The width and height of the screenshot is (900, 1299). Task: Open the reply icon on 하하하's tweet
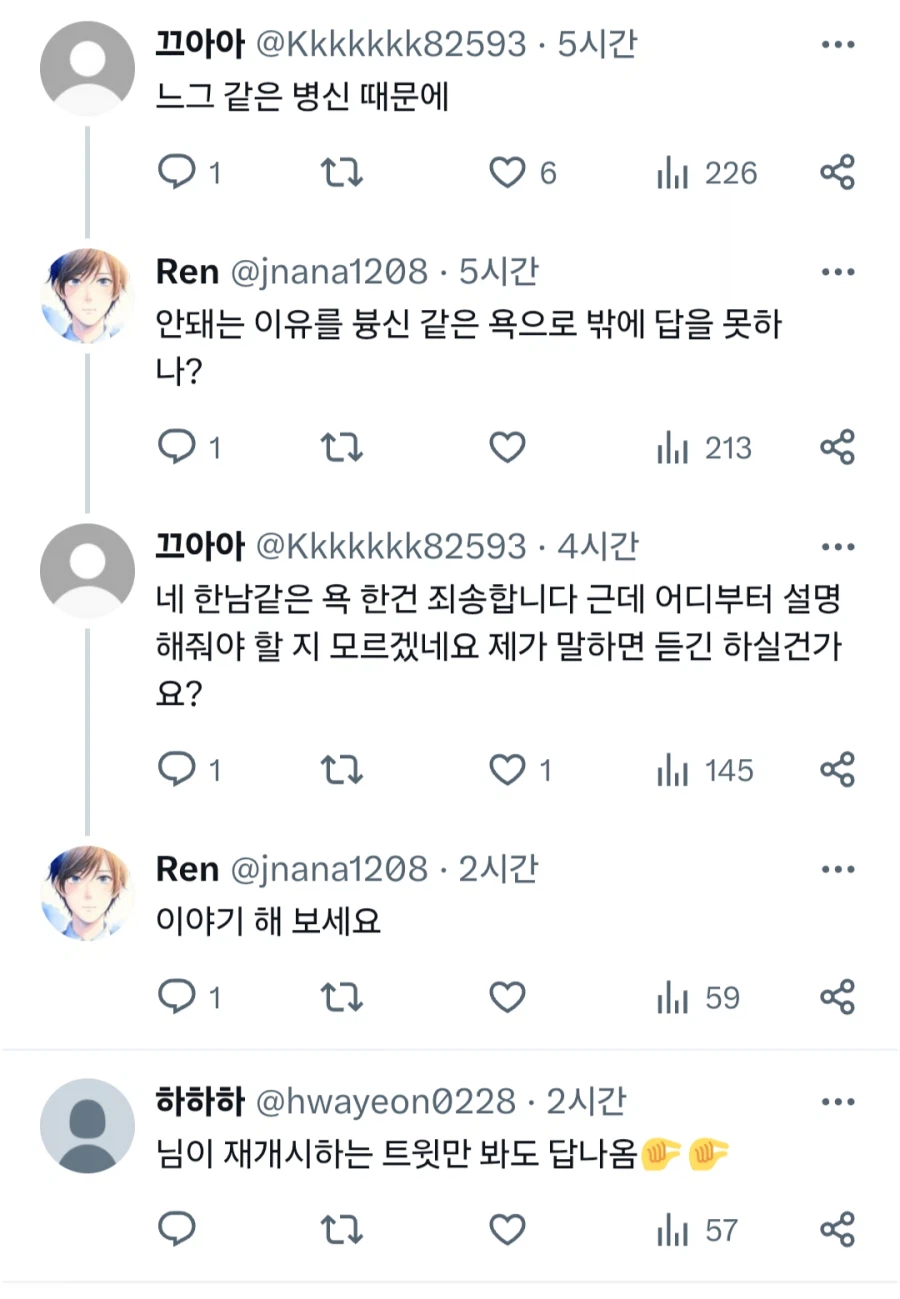tap(178, 1230)
